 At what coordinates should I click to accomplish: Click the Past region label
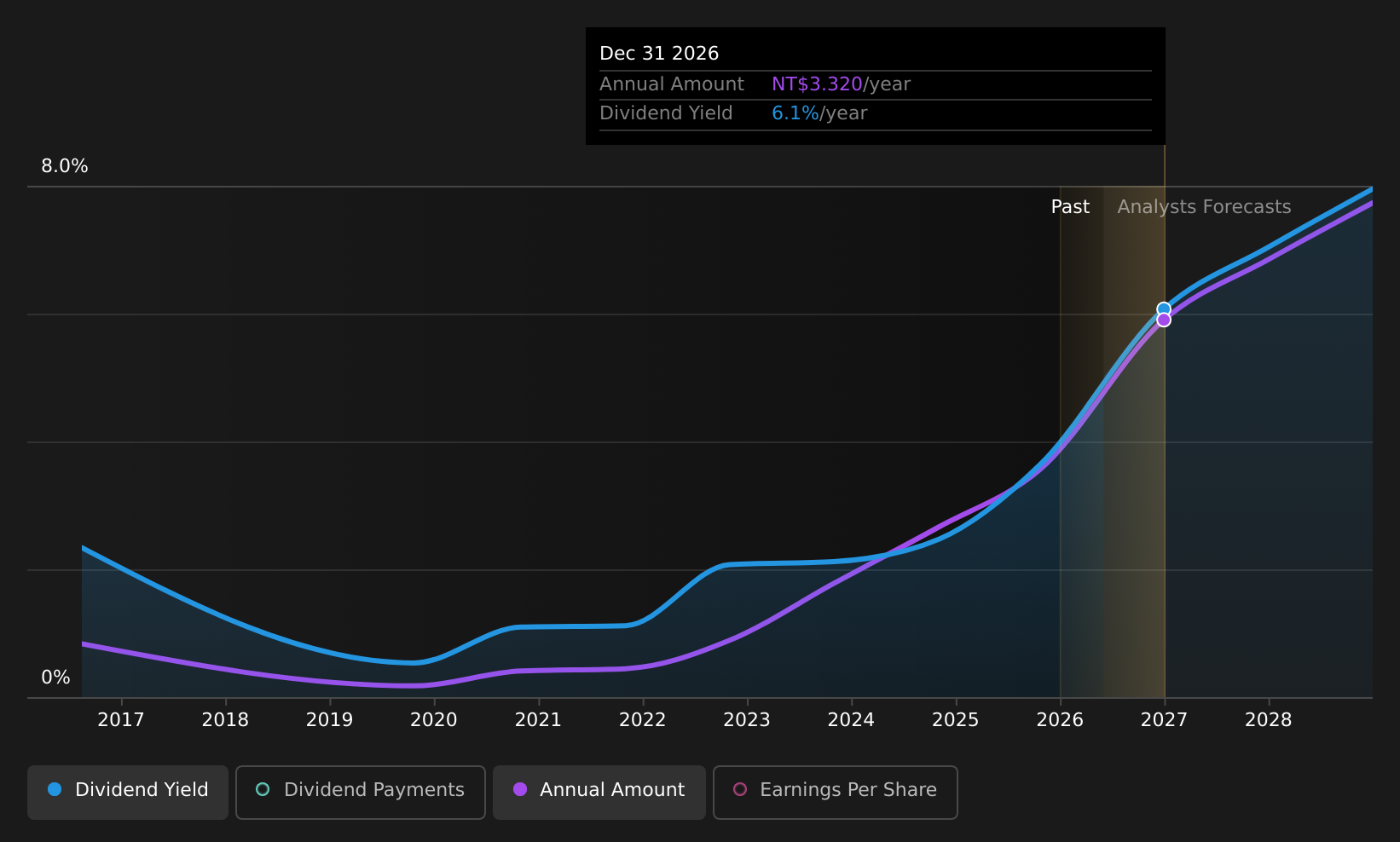click(1070, 207)
